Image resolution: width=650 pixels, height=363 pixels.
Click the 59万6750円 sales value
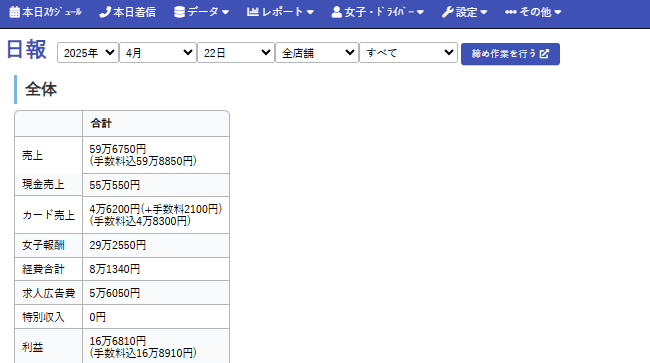click(118, 149)
